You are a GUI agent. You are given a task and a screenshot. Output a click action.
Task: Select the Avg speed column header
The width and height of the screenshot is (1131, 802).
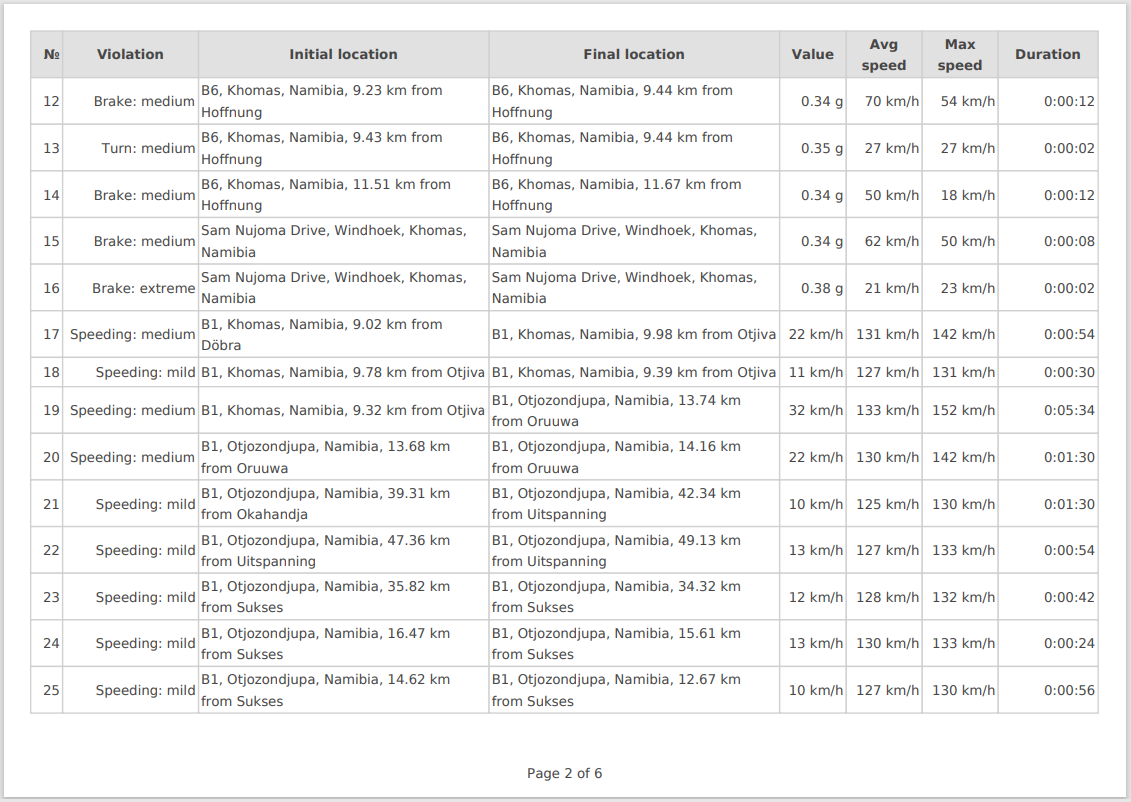(x=883, y=55)
